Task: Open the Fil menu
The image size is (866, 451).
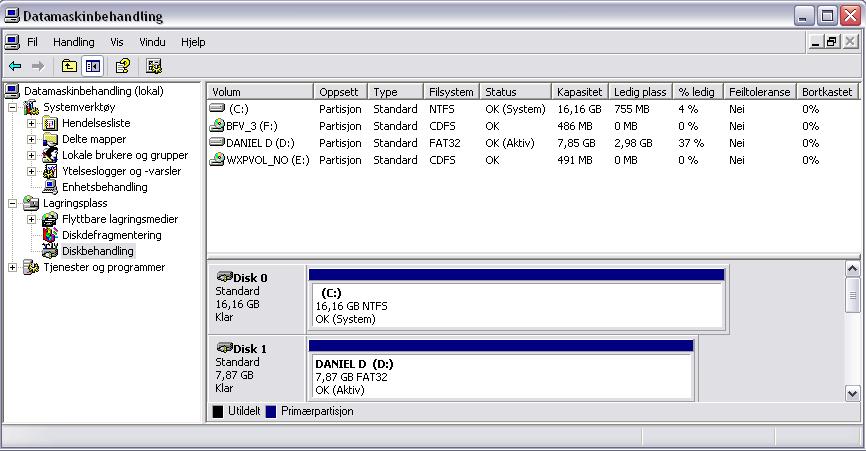Action: (x=33, y=42)
